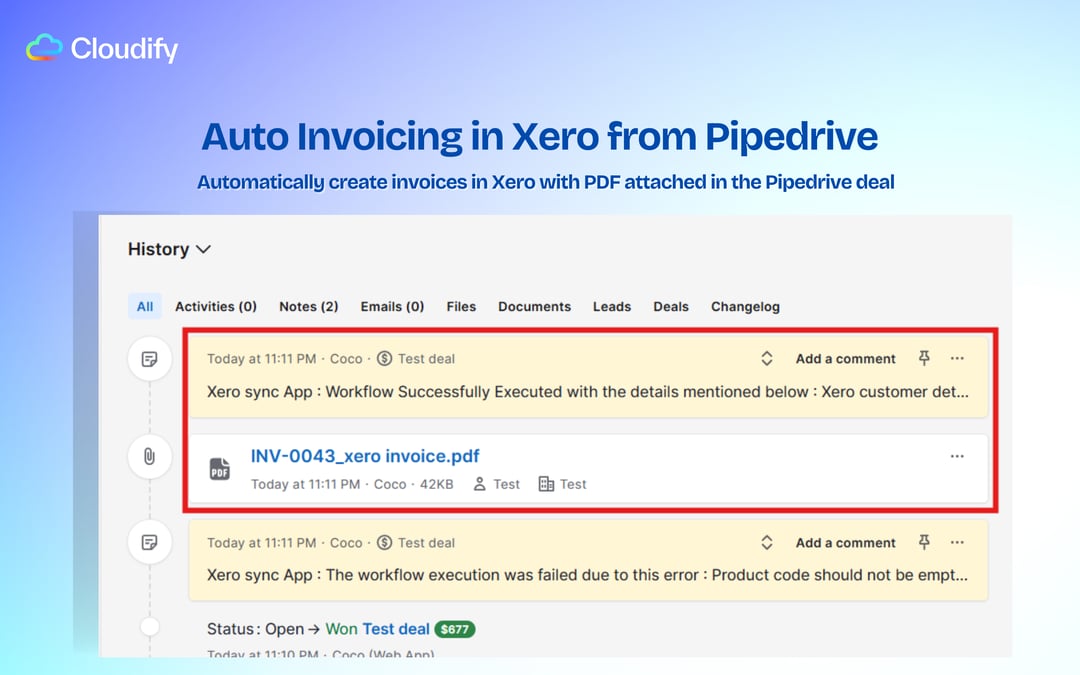Switch to the Notes (2) tab

(x=308, y=306)
